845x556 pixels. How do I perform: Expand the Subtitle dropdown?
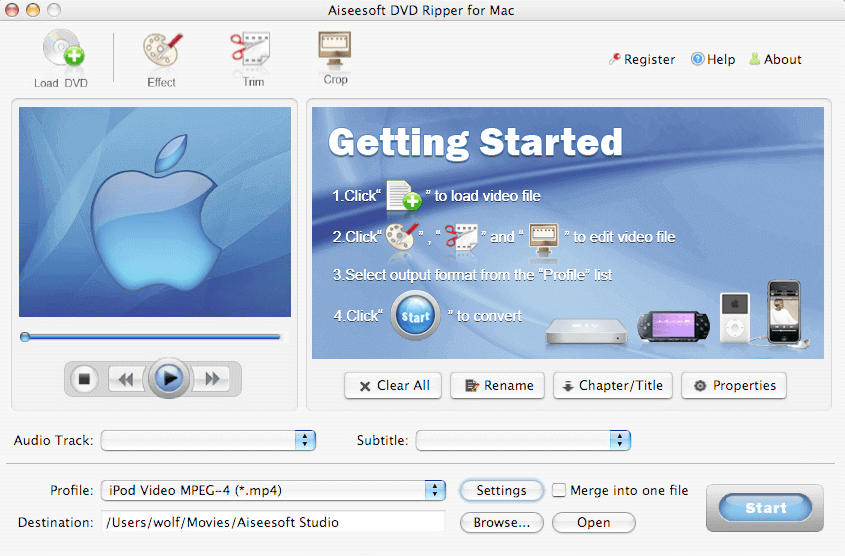523,440
